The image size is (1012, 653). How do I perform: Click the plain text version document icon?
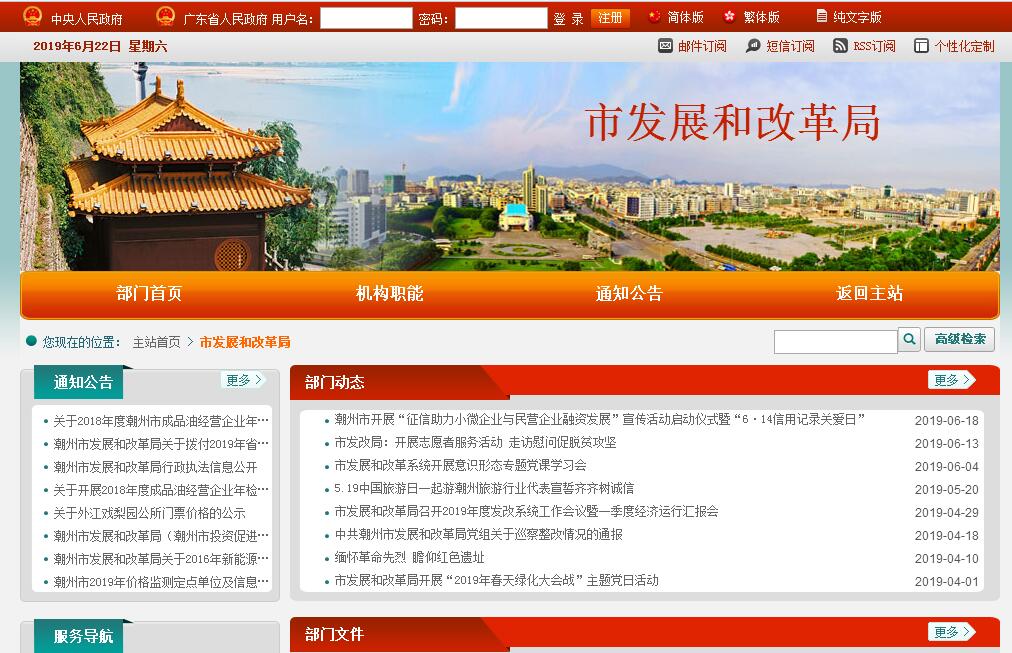[822, 17]
